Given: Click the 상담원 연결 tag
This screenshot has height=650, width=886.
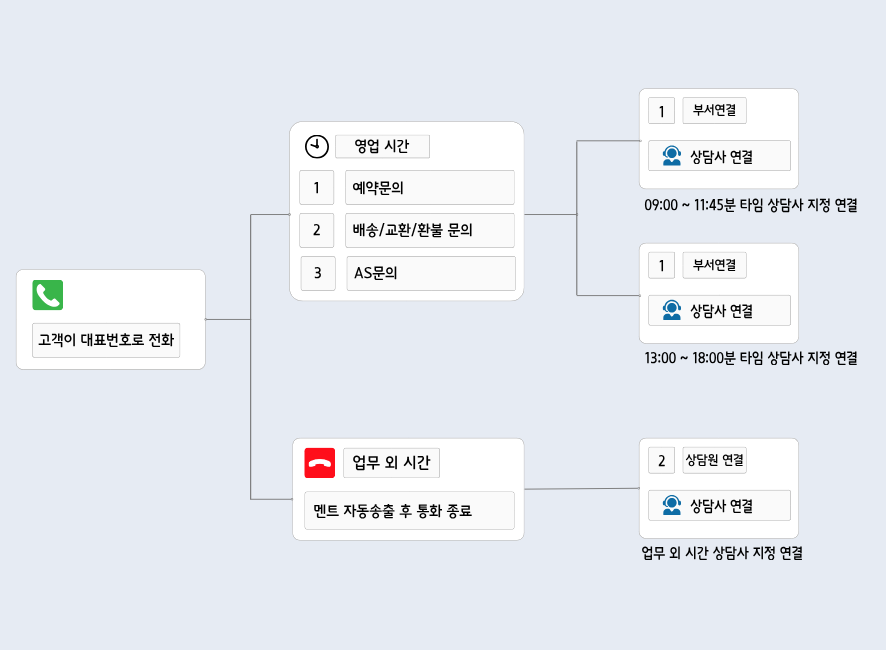Looking at the screenshot, I should (x=714, y=460).
